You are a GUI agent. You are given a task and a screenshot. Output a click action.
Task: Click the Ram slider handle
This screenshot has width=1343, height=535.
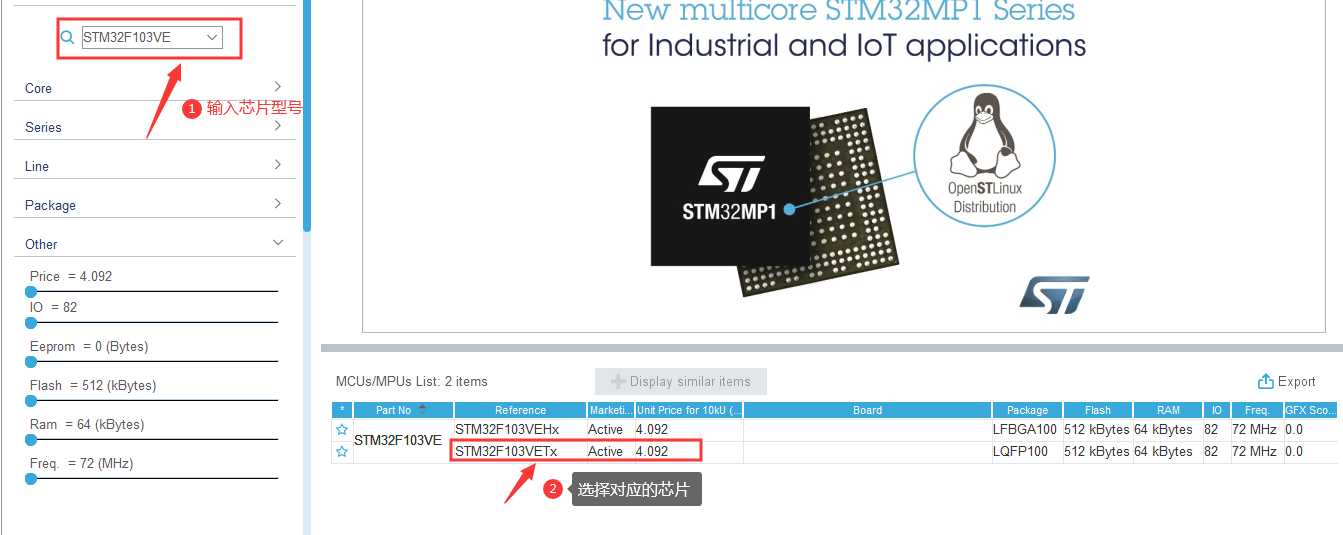(x=31, y=440)
